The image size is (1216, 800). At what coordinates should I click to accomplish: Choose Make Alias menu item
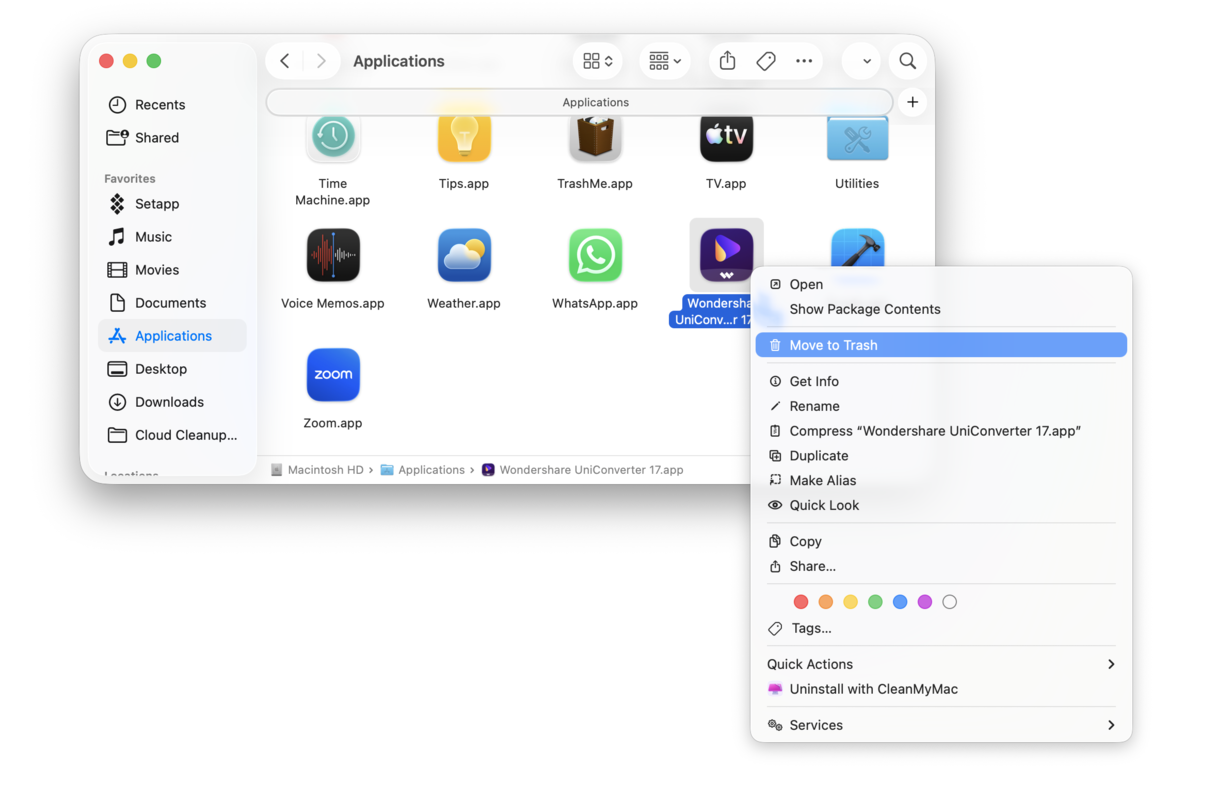pos(941,480)
